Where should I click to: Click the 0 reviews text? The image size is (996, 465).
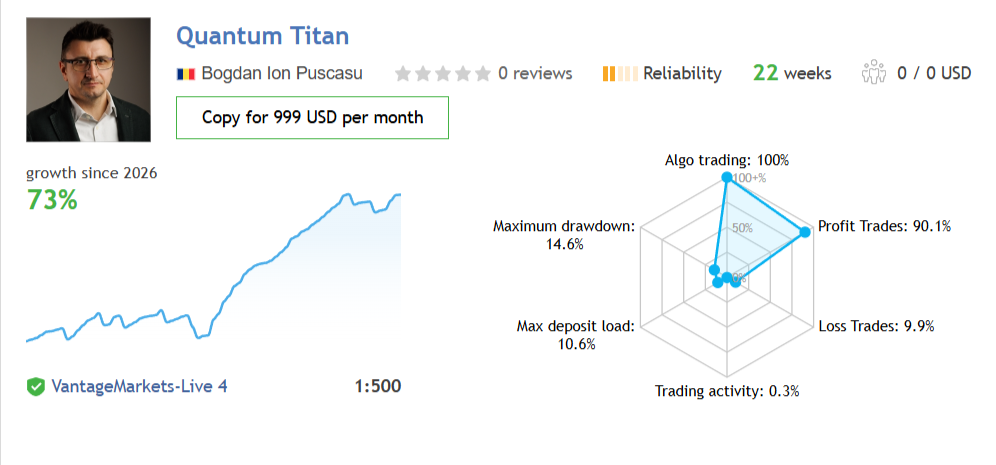tap(535, 74)
